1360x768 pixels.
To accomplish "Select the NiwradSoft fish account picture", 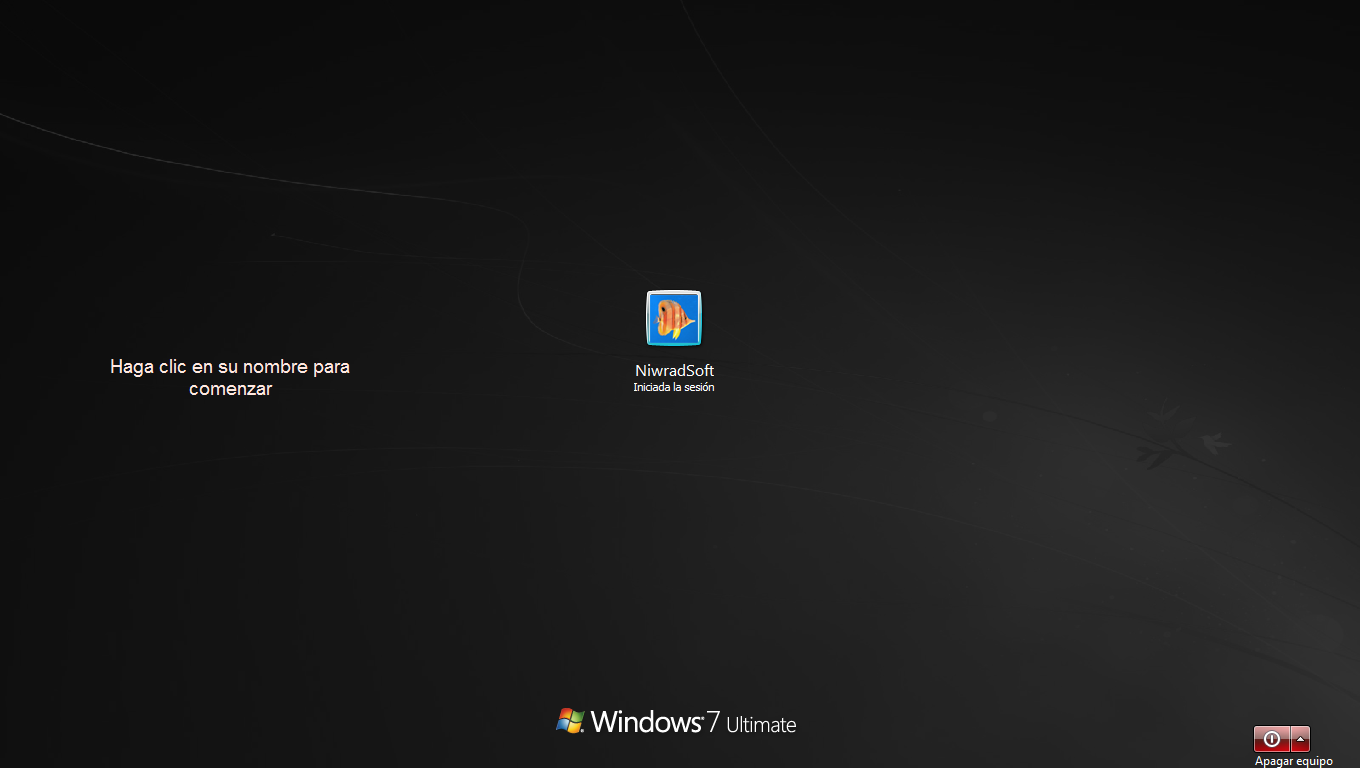I will [674, 318].
